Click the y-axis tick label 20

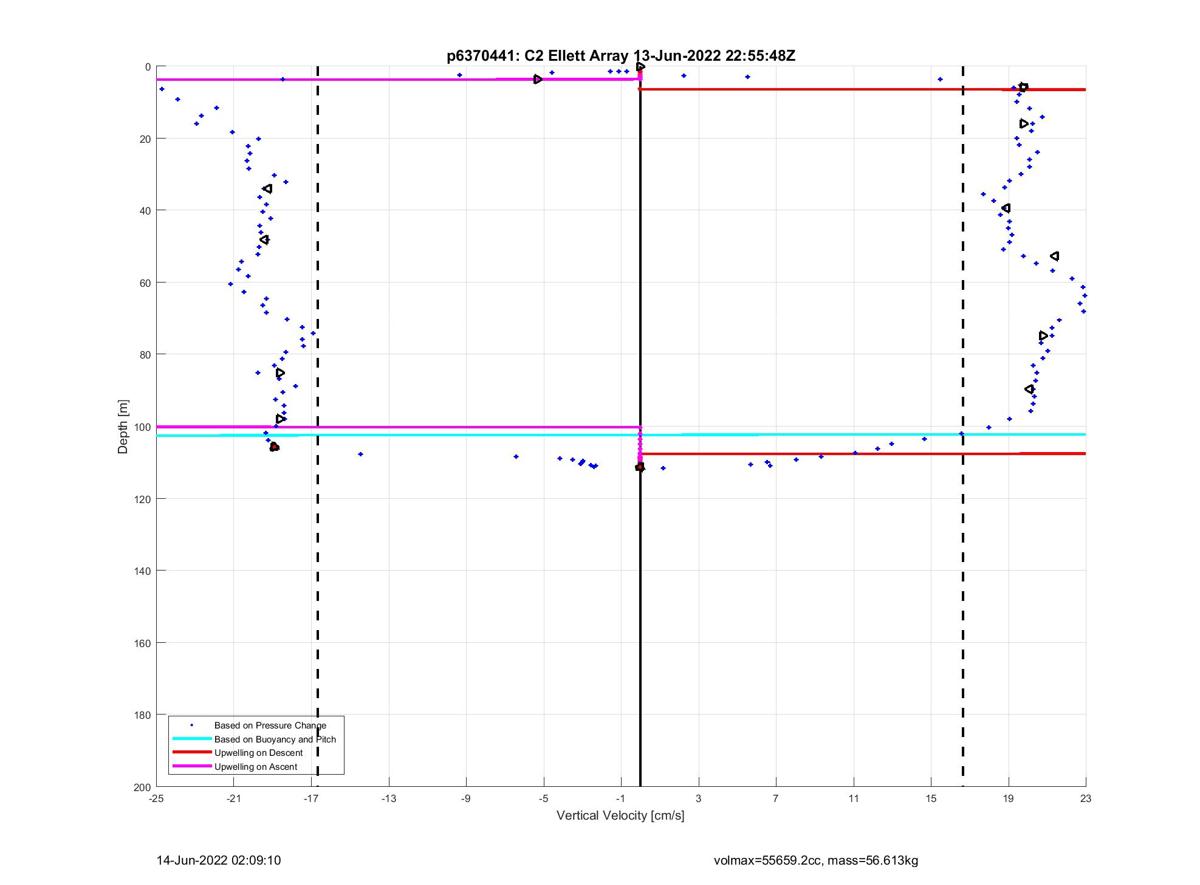click(145, 139)
